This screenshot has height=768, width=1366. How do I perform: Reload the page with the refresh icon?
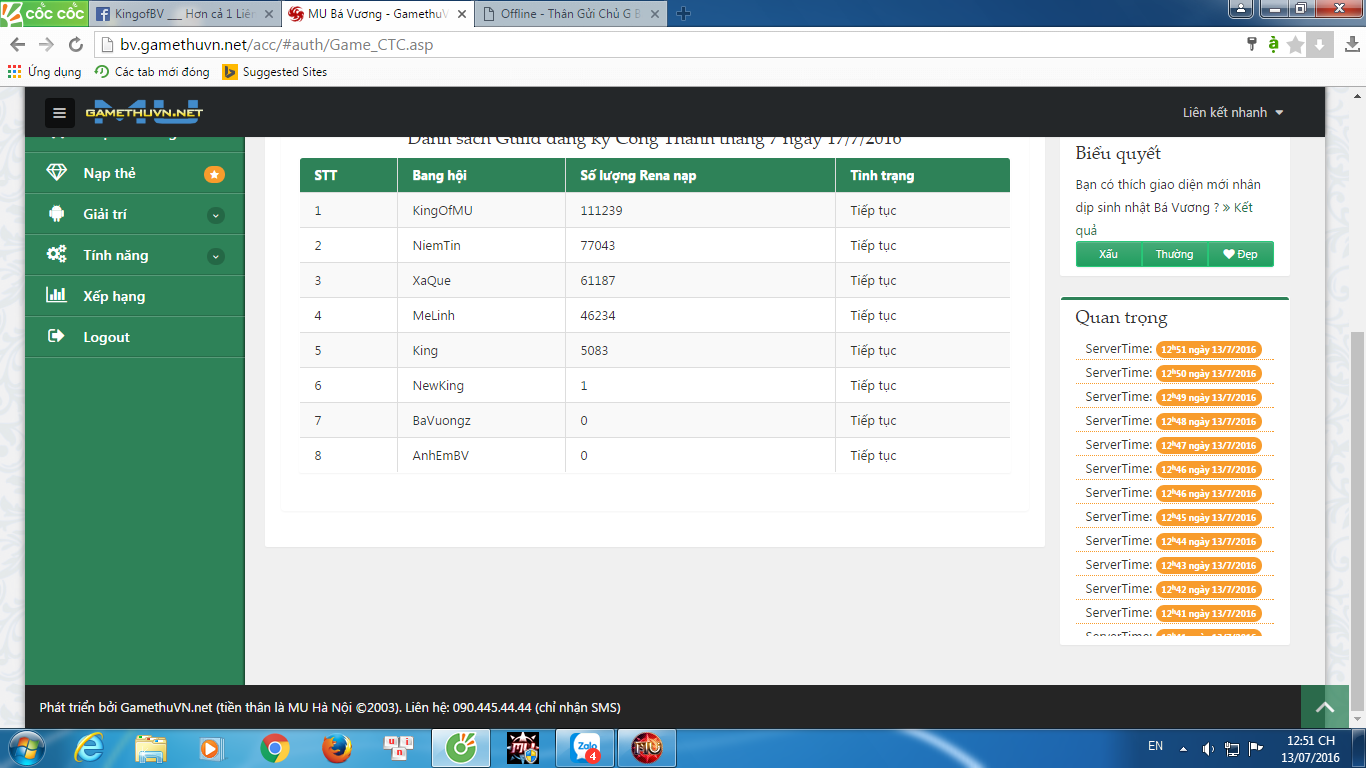pos(75,44)
